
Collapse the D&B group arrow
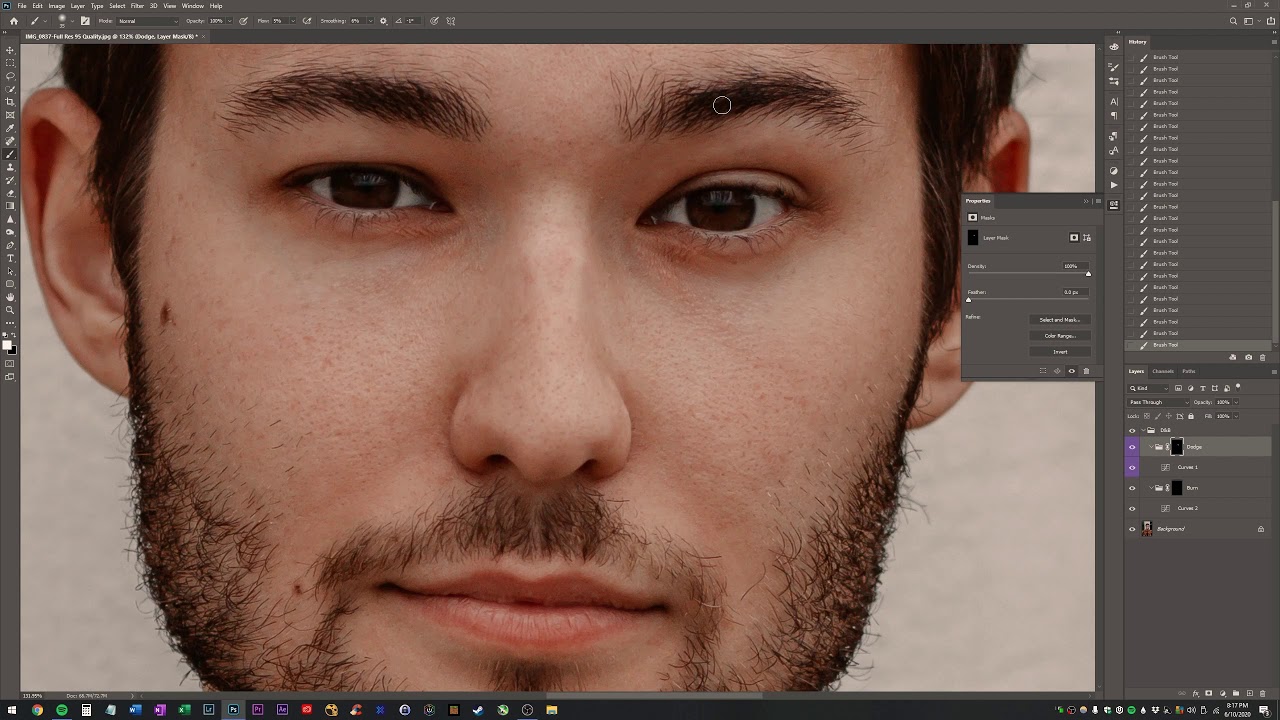pos(1143,430)
